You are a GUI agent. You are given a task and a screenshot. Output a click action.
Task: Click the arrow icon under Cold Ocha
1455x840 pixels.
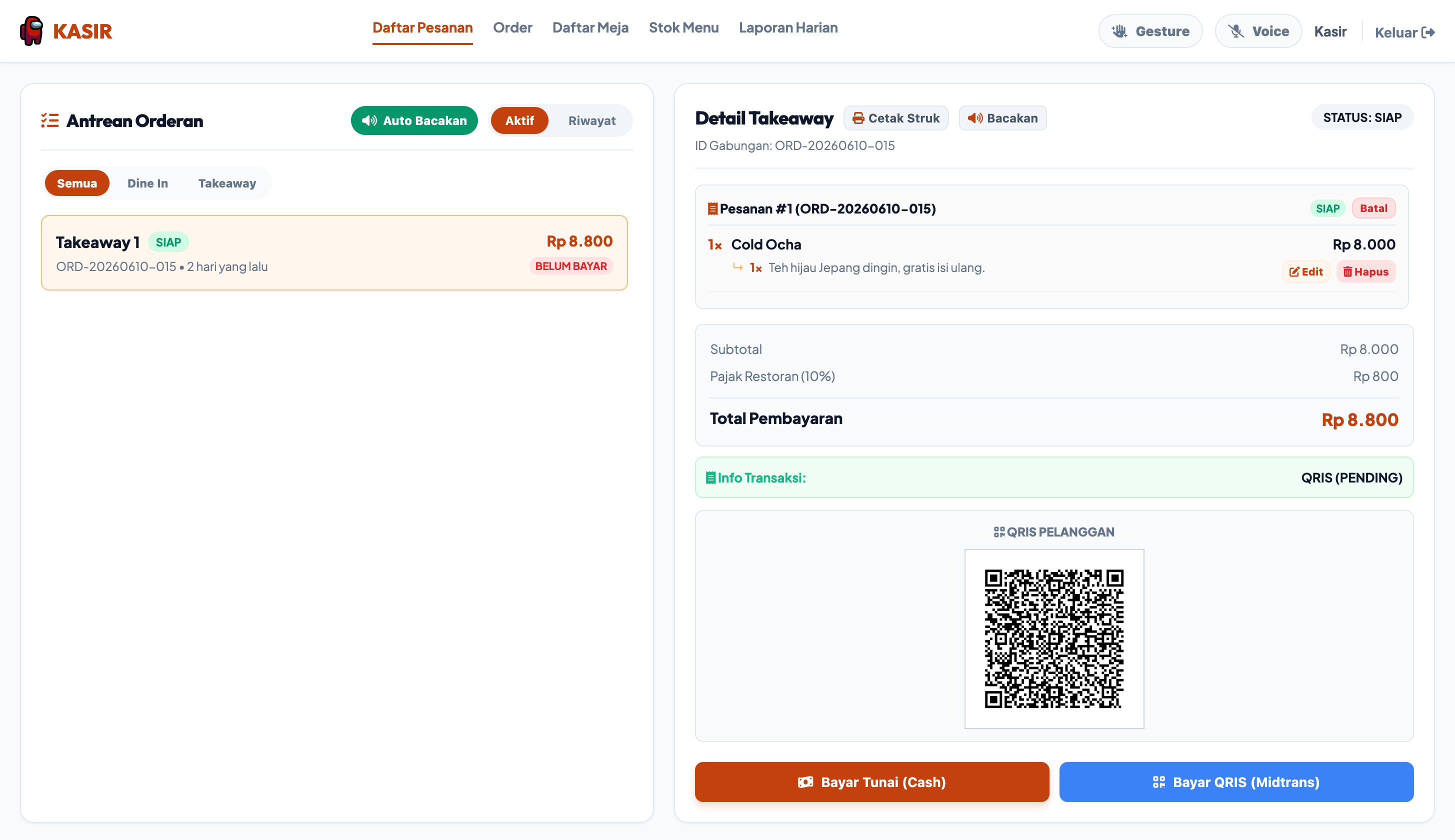(x=737, y=266)
